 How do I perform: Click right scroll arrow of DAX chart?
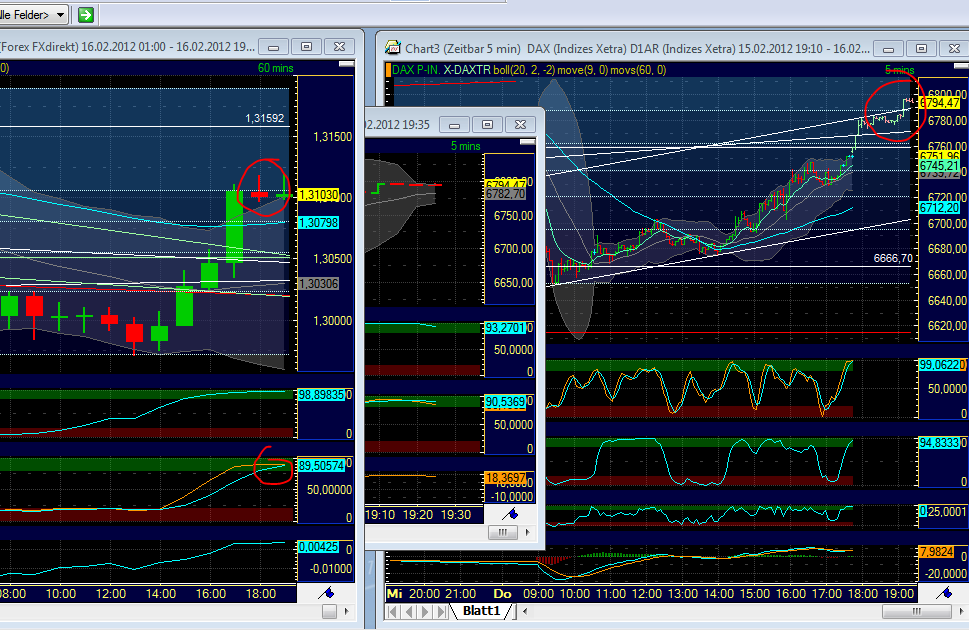coord(962,611)
